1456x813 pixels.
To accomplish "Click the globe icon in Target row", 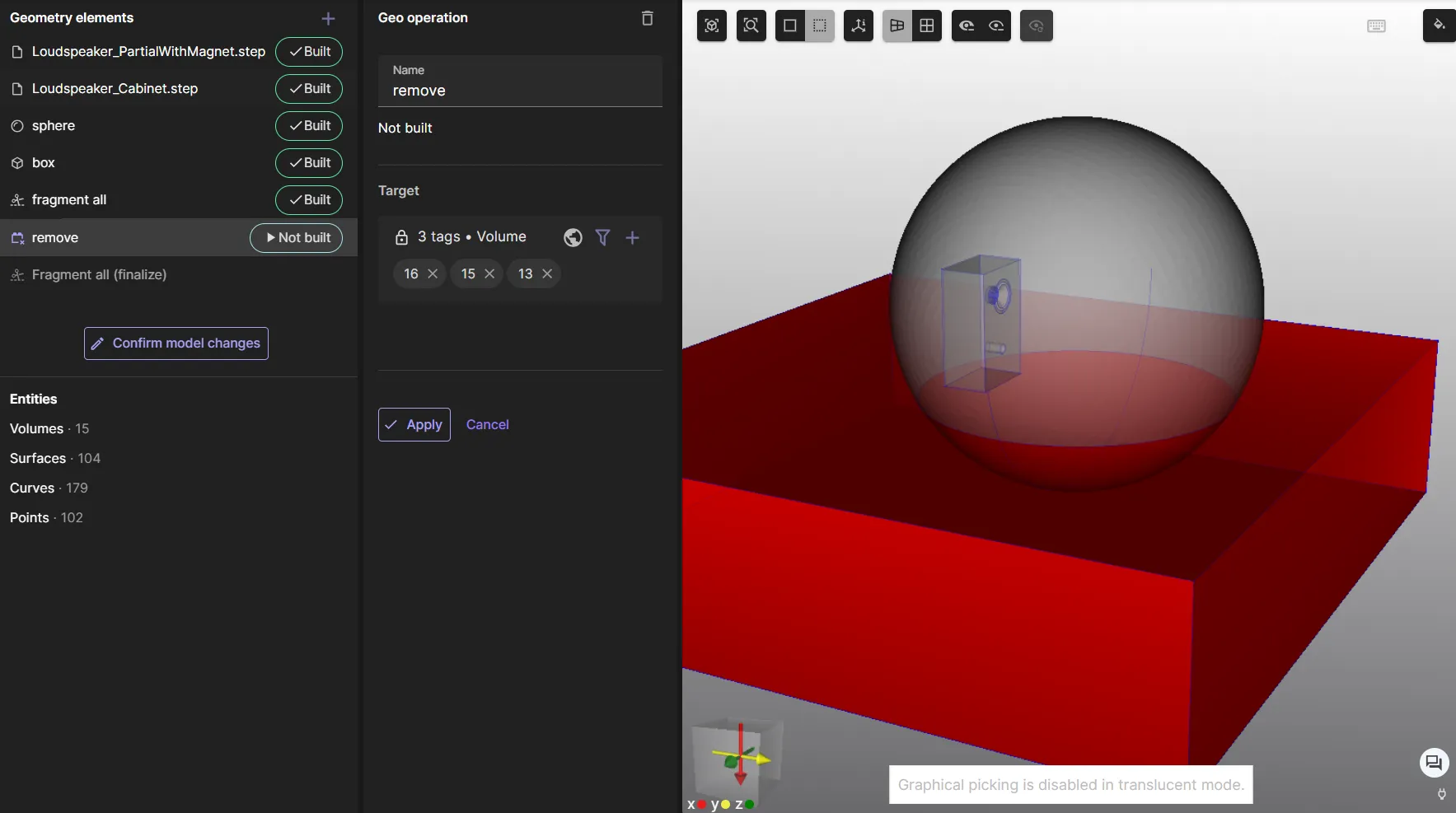I will click(573, 237).
